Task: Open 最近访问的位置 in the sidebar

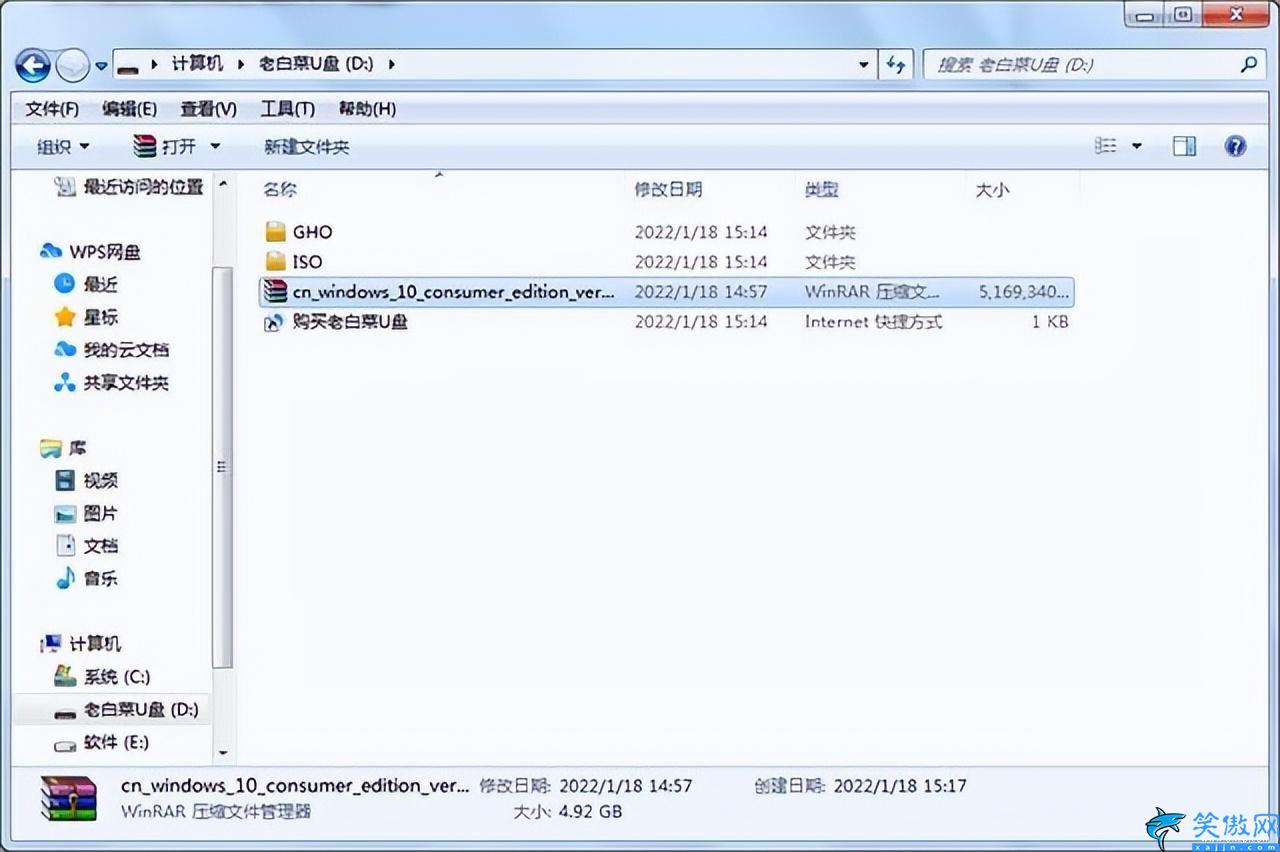Action: pyautogui.click(x=143, y=186)
